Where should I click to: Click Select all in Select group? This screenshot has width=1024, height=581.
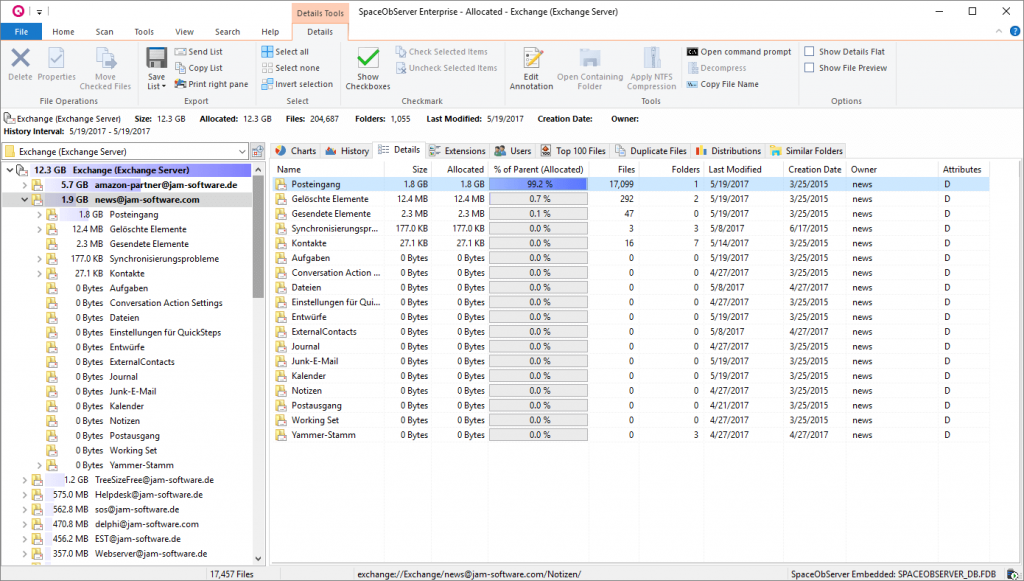point(285,52)
